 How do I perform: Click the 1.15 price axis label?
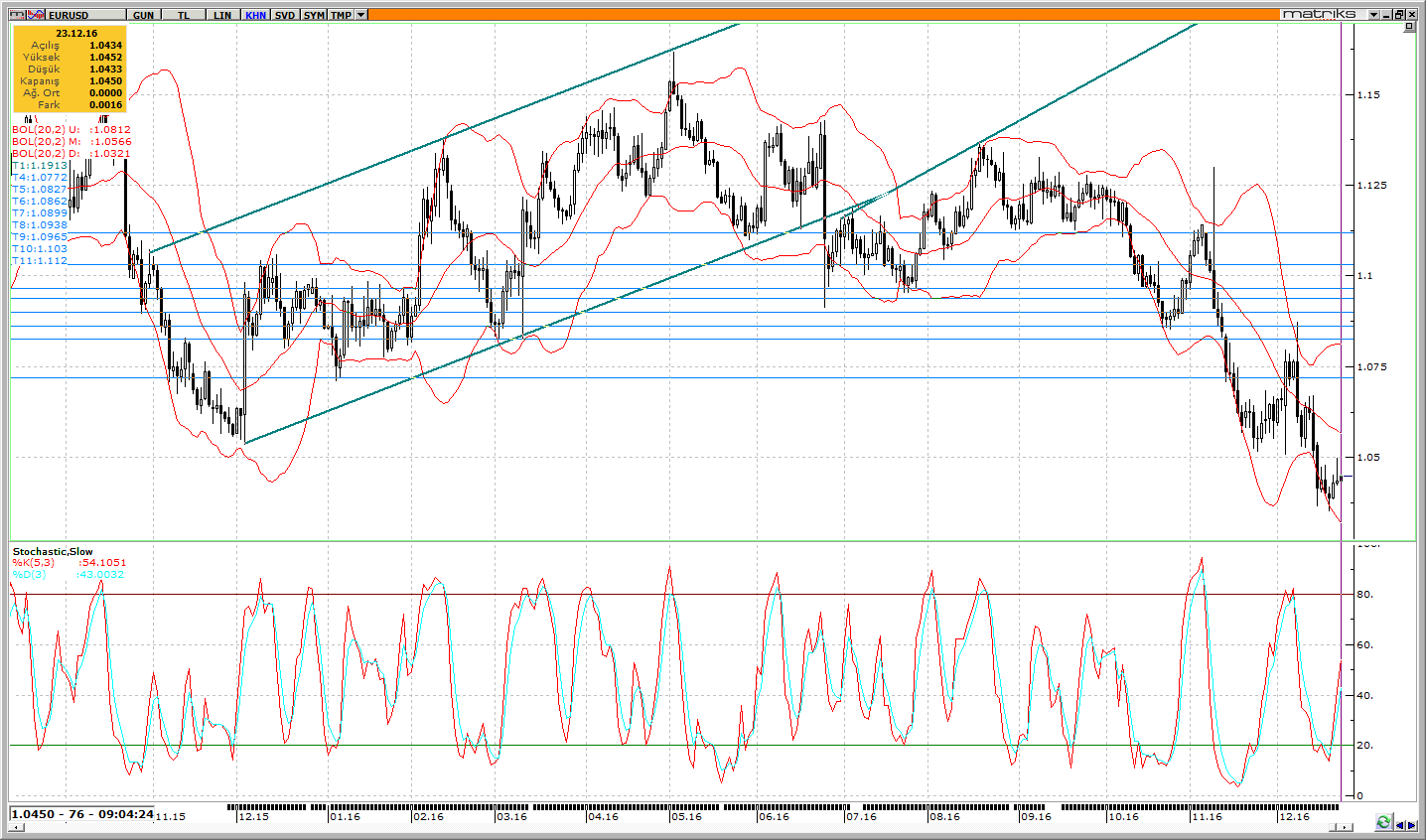1368,95
